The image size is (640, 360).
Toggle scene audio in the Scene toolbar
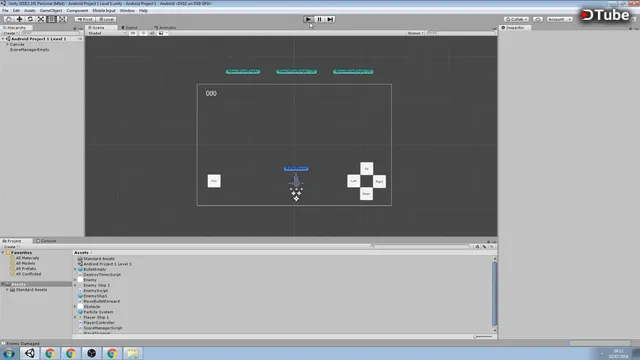pyautogui.click(x=152, y=33)
